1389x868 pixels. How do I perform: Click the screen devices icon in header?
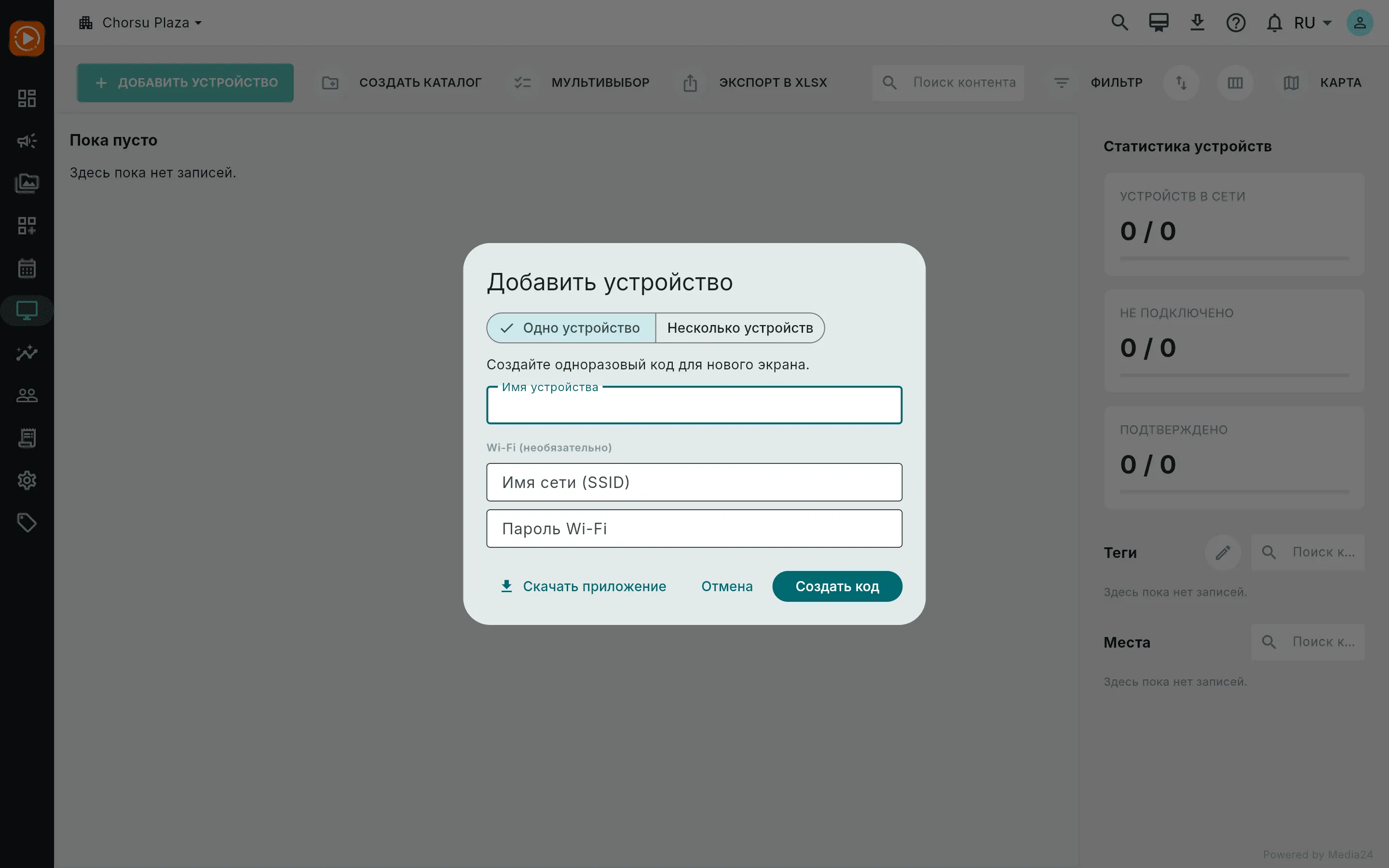click(1158, 23)
